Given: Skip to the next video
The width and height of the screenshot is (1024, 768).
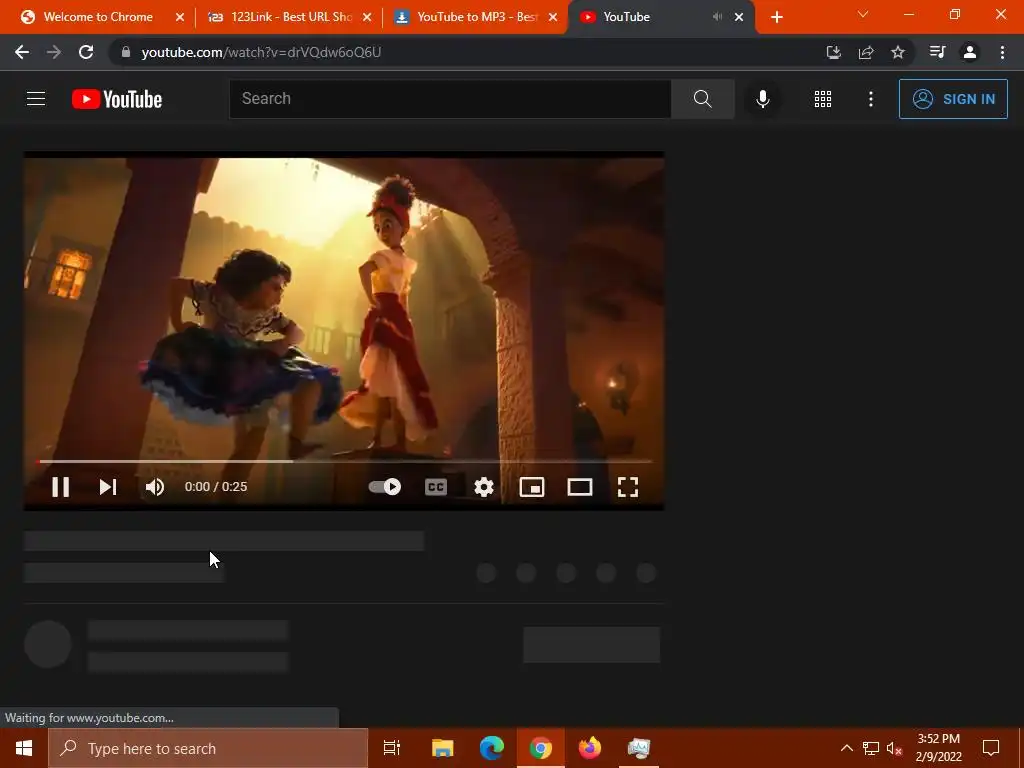Looking at the screenshot, I should point(108,487).
